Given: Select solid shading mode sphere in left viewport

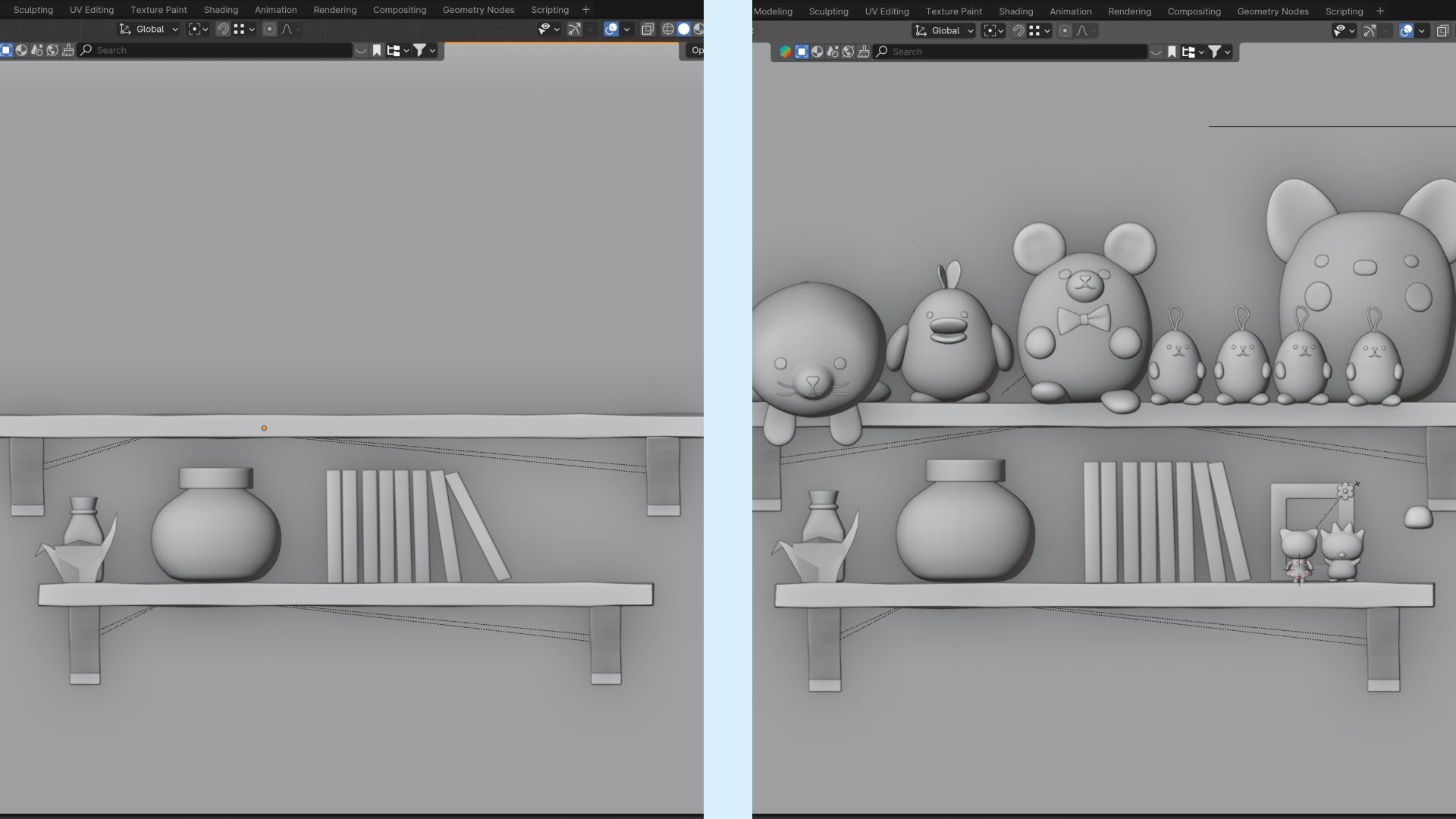Looking at the screenshot, I should (683, 29).
